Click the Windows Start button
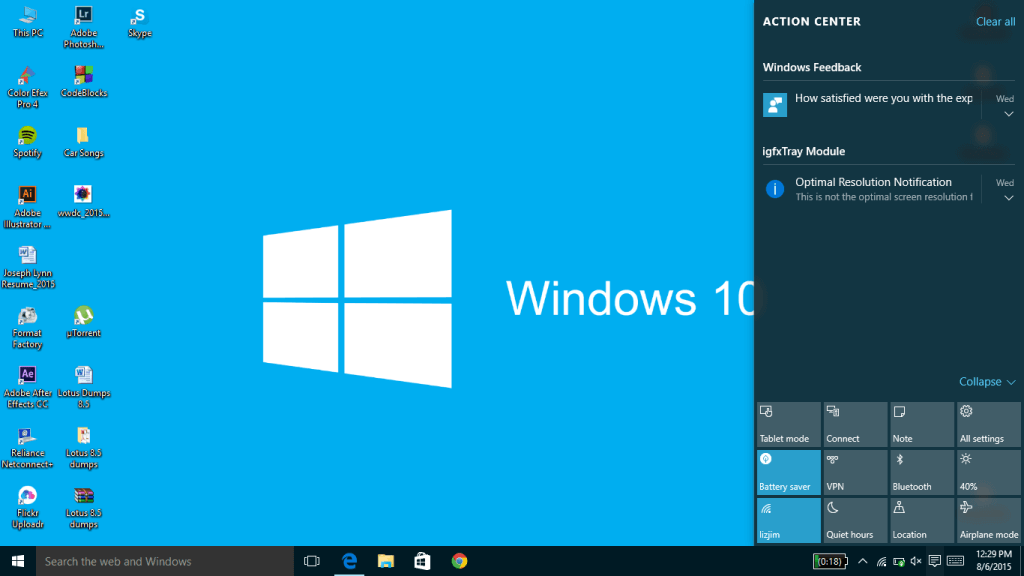1024x576 pixels. coord(18,561)
